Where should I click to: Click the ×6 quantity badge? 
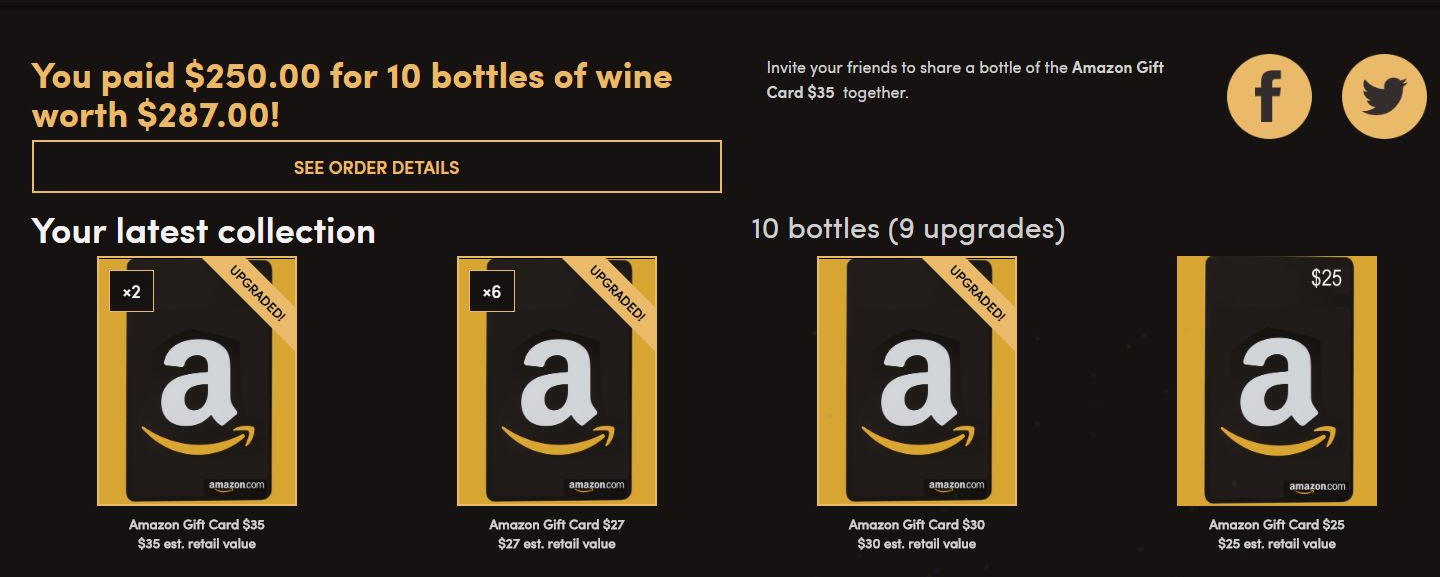coord(492,292)
